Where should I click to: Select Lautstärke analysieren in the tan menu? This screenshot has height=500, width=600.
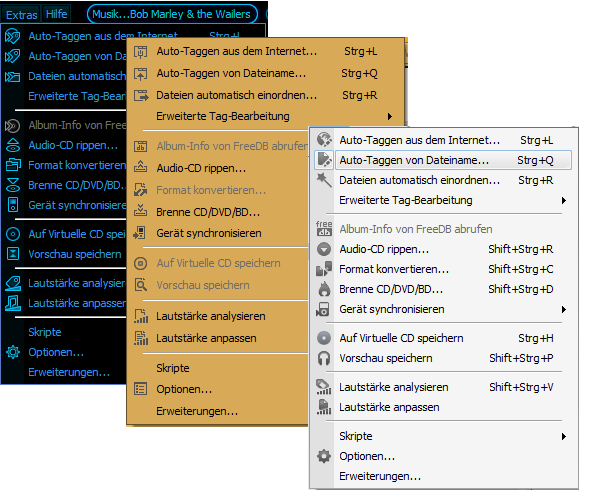[210, 316]
